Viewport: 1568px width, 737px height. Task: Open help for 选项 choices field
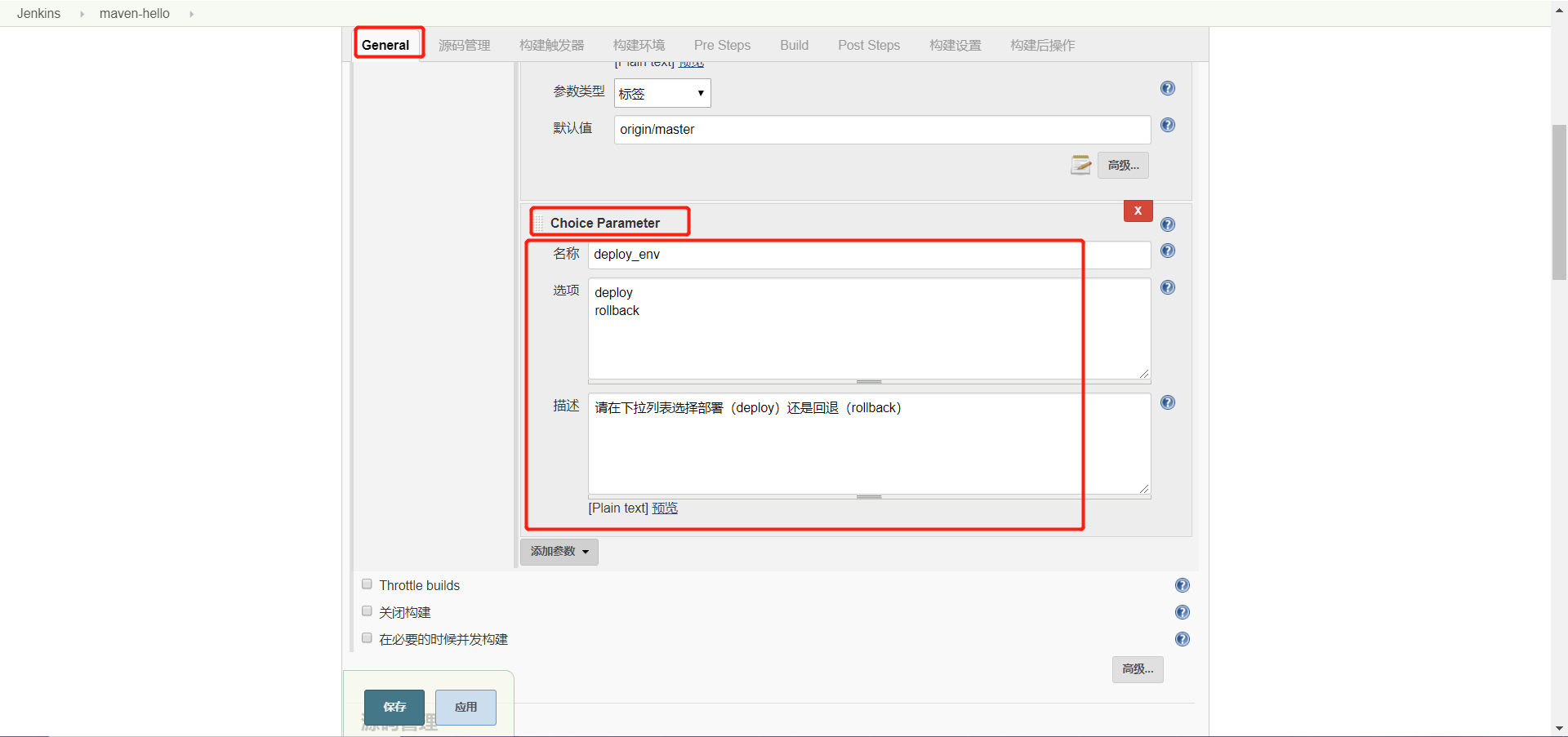(x=1168, y=287)
